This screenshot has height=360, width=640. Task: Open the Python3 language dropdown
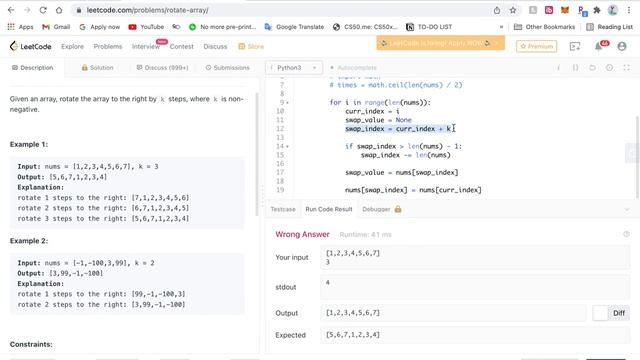point(294,68)
